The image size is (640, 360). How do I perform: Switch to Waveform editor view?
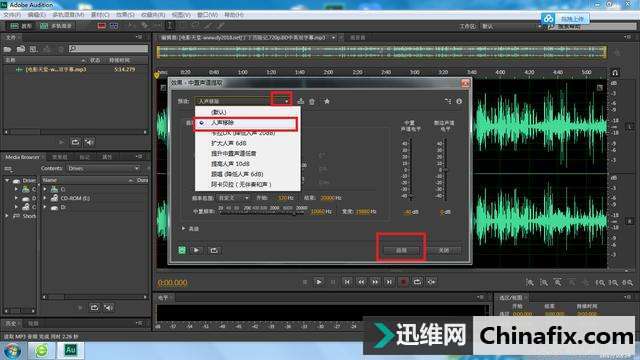(x=21, y=26)
